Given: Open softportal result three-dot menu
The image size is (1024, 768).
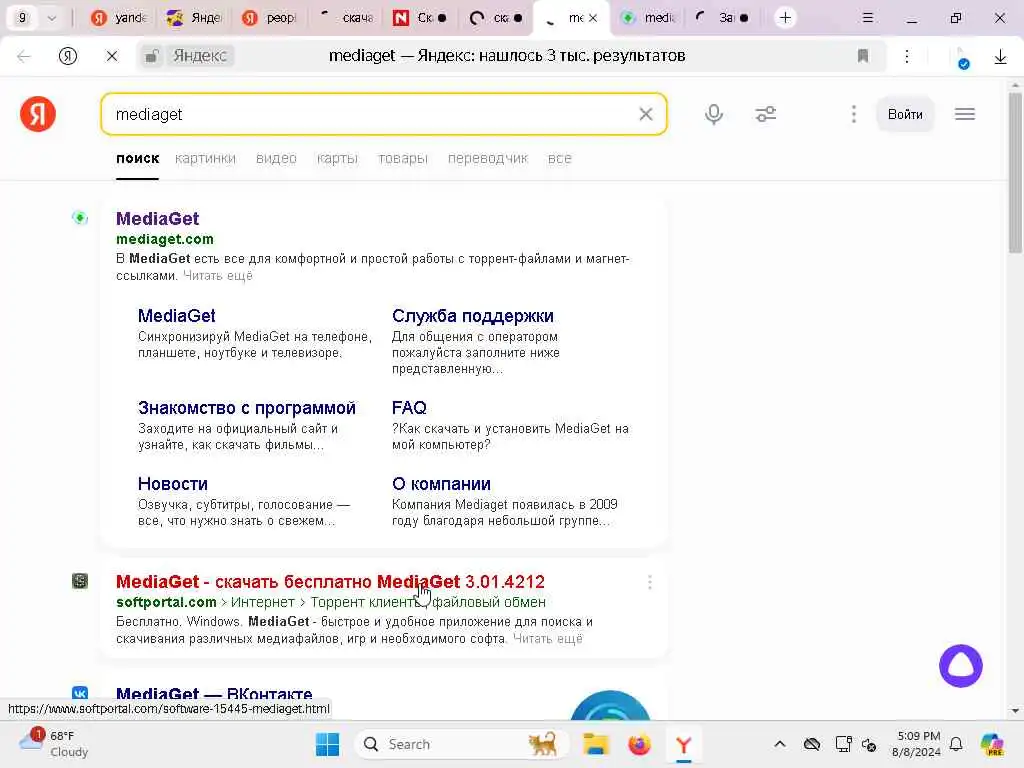Looking at the screenshot, I should 649,582.
